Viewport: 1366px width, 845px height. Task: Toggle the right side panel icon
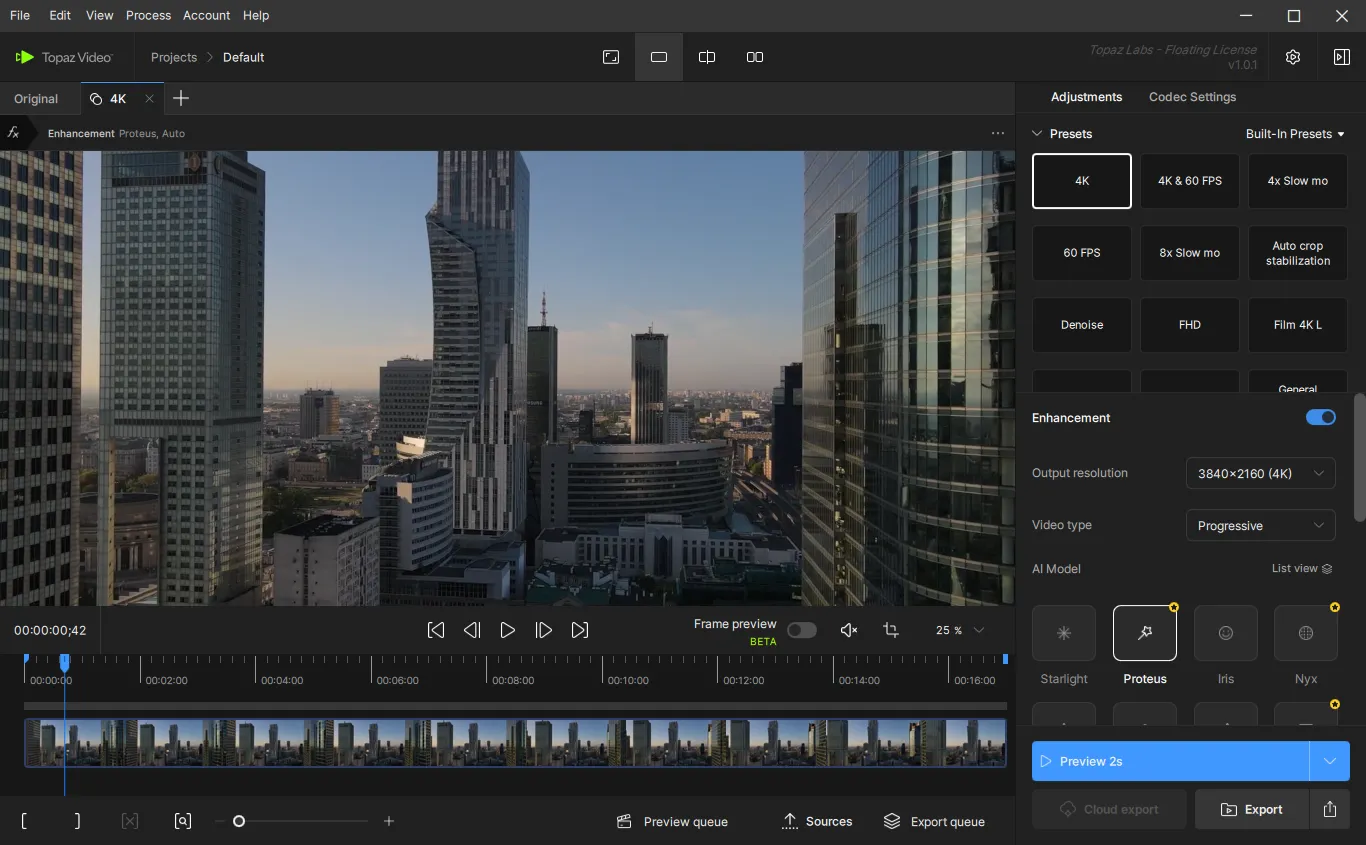click(1341, 57)
